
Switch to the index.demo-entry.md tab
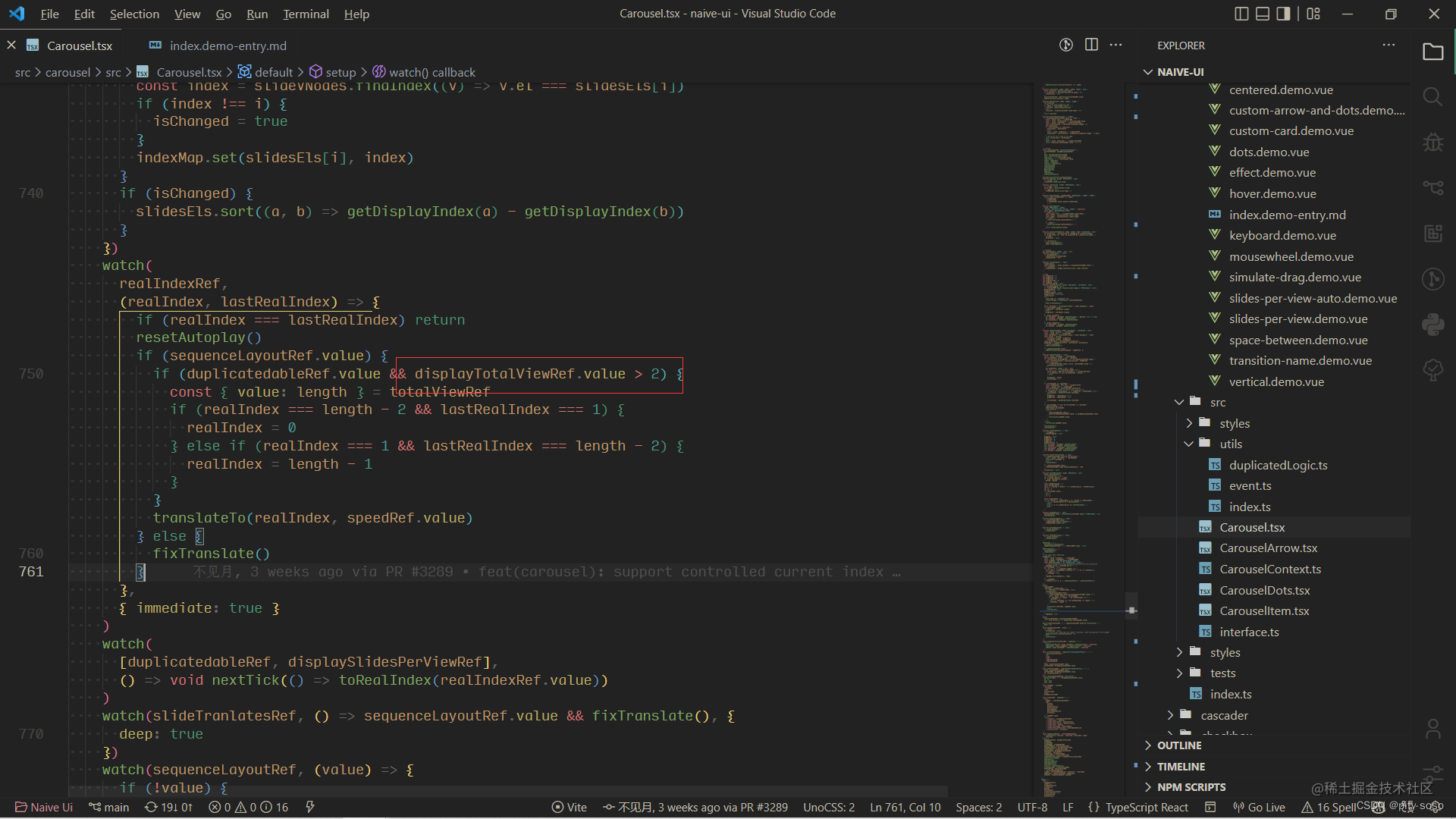(x=218, y=45)
